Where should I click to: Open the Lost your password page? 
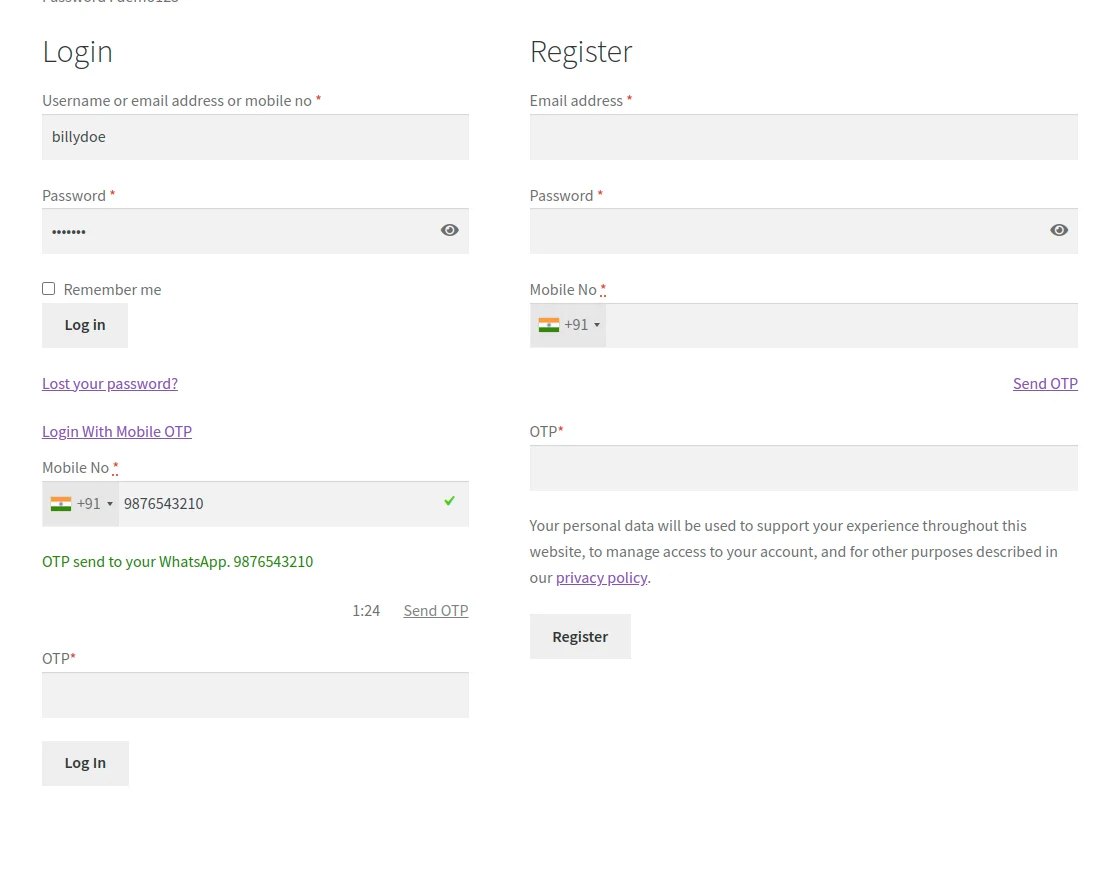pos(109,383)
